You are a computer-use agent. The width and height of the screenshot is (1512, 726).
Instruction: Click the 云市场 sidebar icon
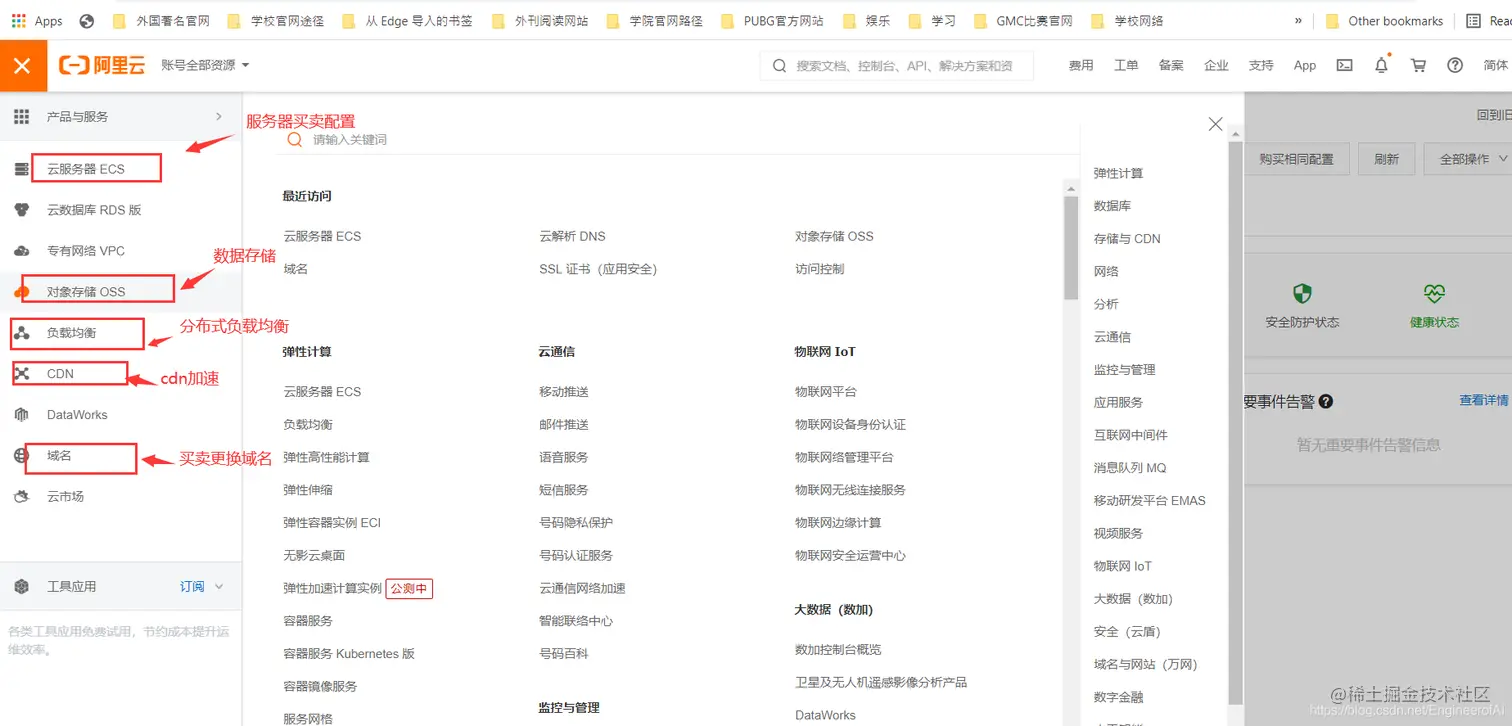22,496
